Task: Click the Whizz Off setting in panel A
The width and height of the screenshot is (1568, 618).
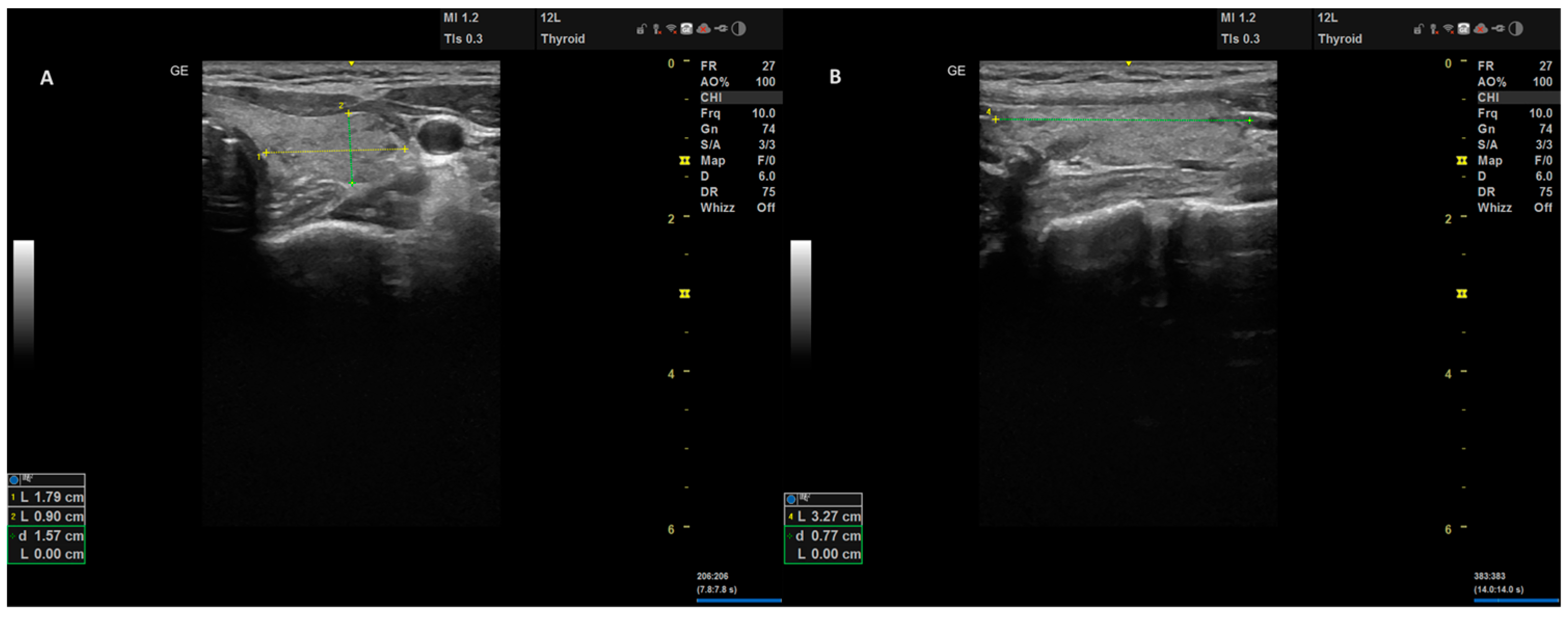Action: [738, 208]
